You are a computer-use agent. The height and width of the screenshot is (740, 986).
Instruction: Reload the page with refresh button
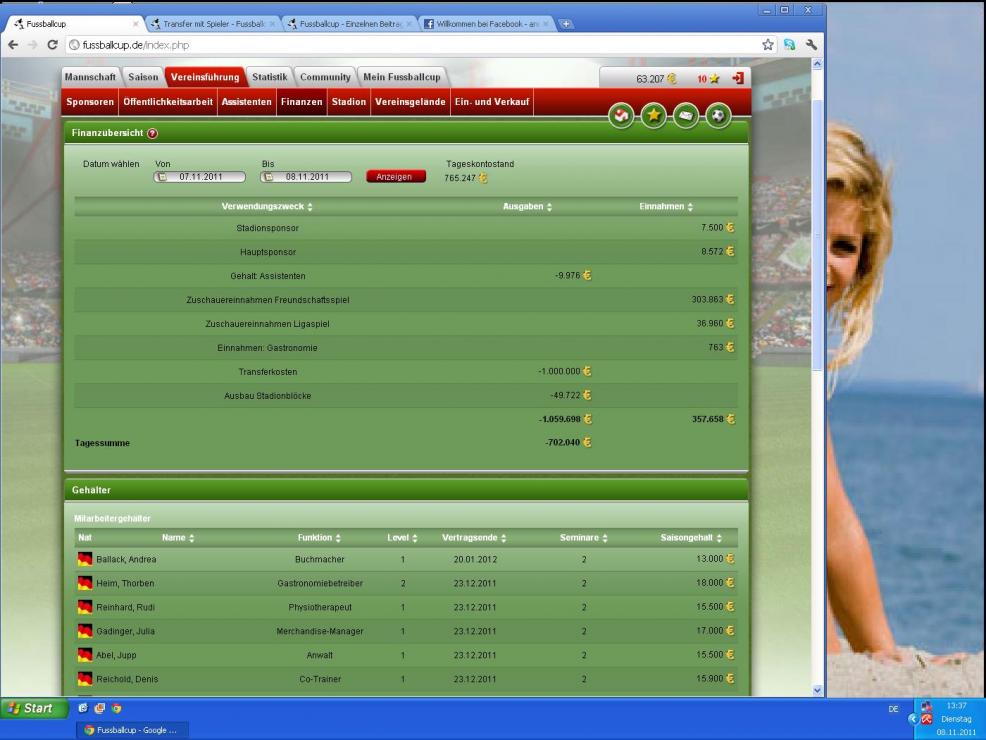[53, 44]
